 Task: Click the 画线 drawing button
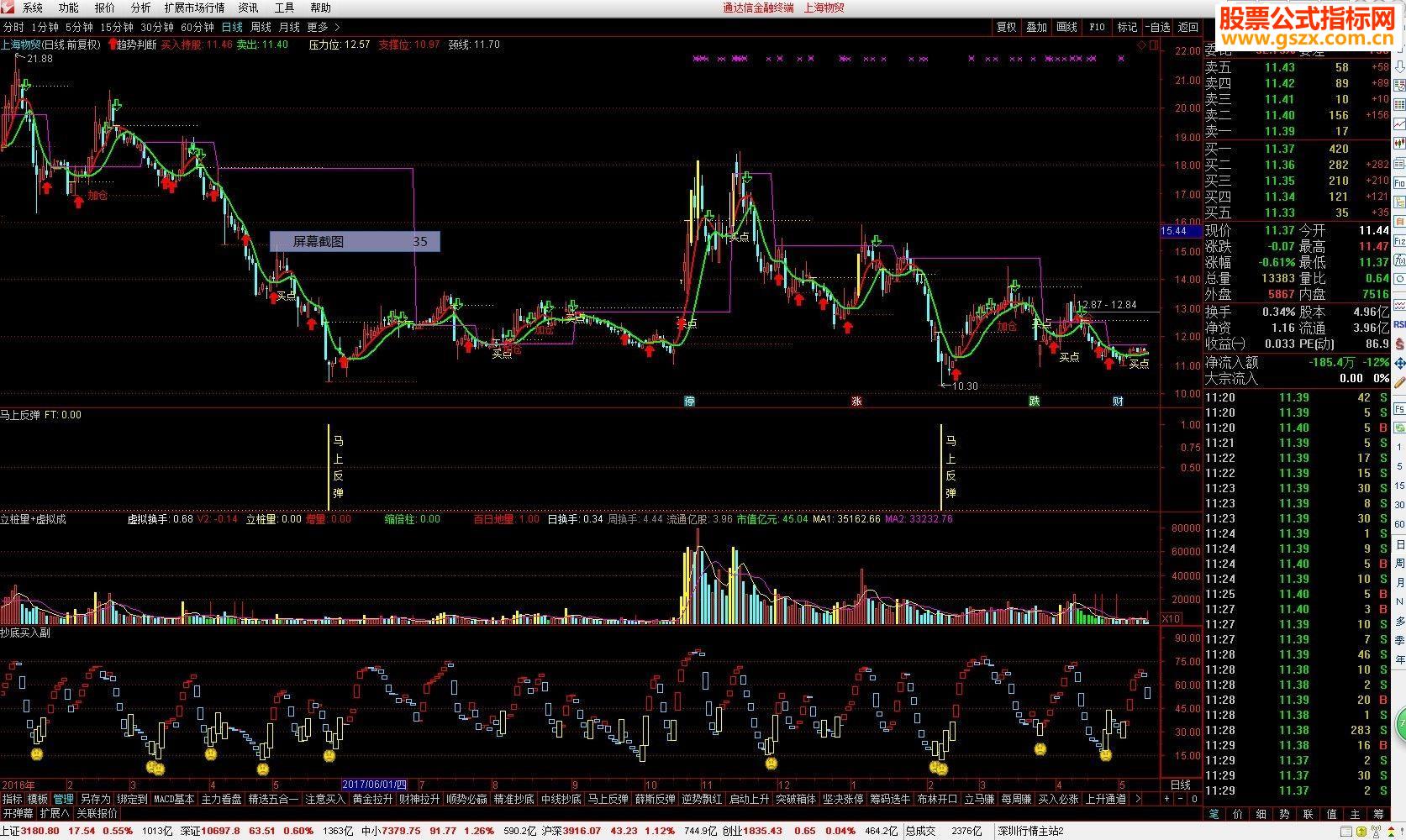pos(1066,27)
